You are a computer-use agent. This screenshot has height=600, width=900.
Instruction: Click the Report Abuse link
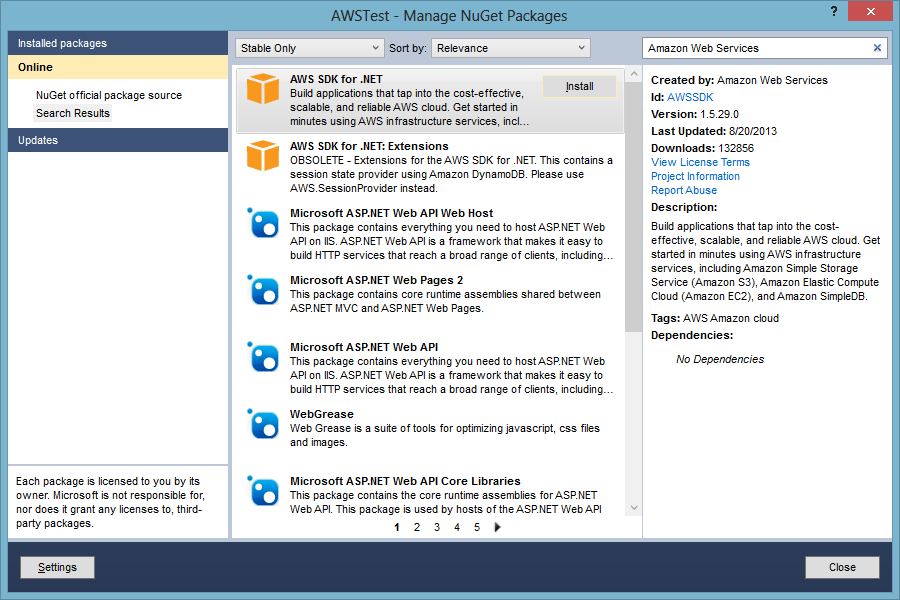pos(684,190)
